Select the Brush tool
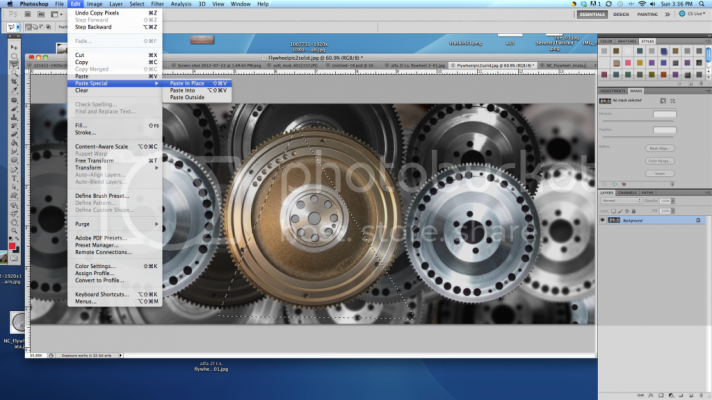 pyautogui.click(x=14, y=109)
